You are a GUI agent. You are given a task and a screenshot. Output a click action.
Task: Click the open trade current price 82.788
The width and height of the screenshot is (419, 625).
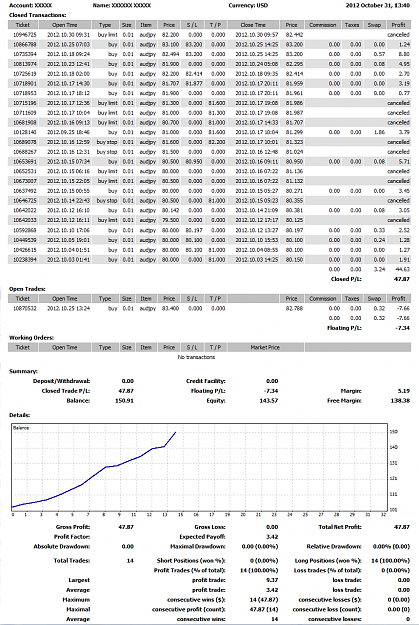pos(294,309)
